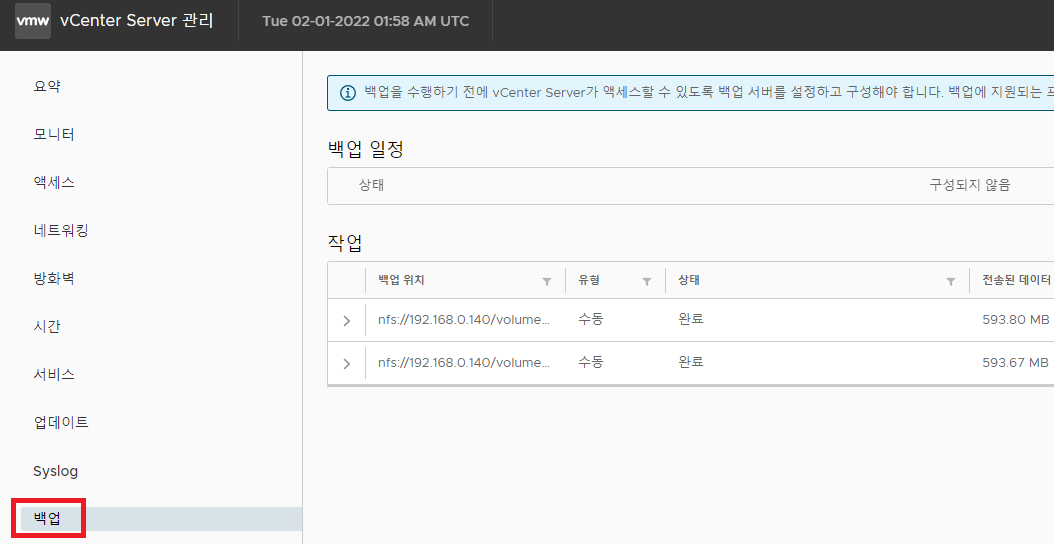Screen dimensions: 1054x544
Task: Open the 서비스 menu item
Action: pos(54,374)
